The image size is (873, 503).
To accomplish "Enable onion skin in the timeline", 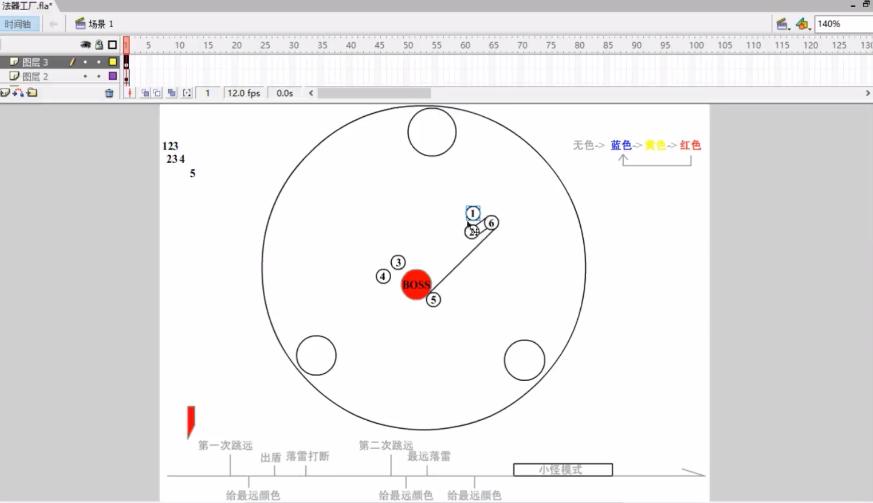I will click(x=146, y=93).
